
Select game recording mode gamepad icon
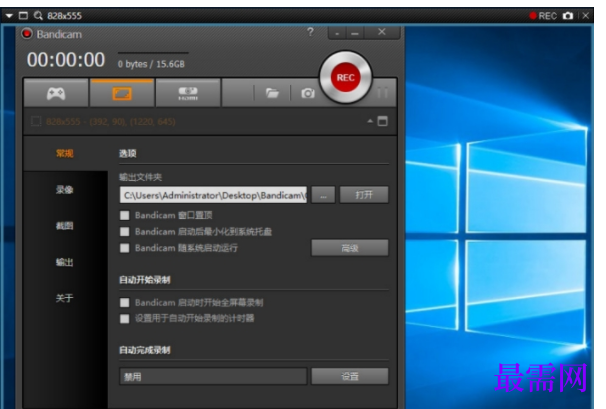pos(56,93)
